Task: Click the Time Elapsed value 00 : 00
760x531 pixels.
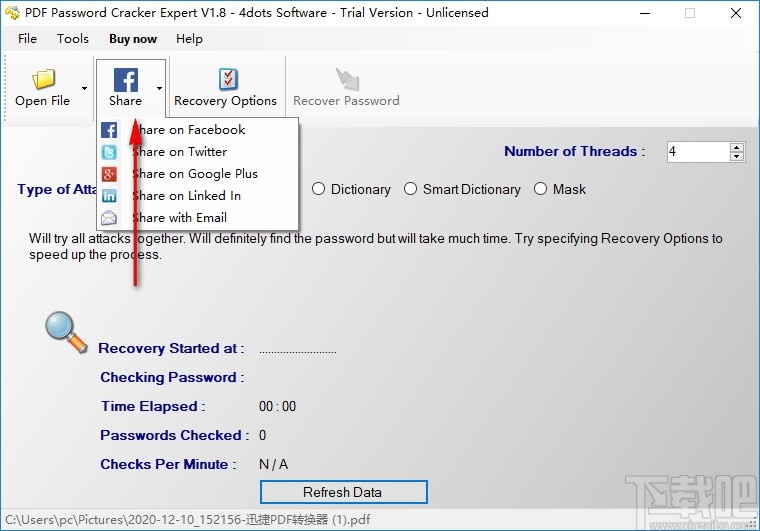Action: 277,406
